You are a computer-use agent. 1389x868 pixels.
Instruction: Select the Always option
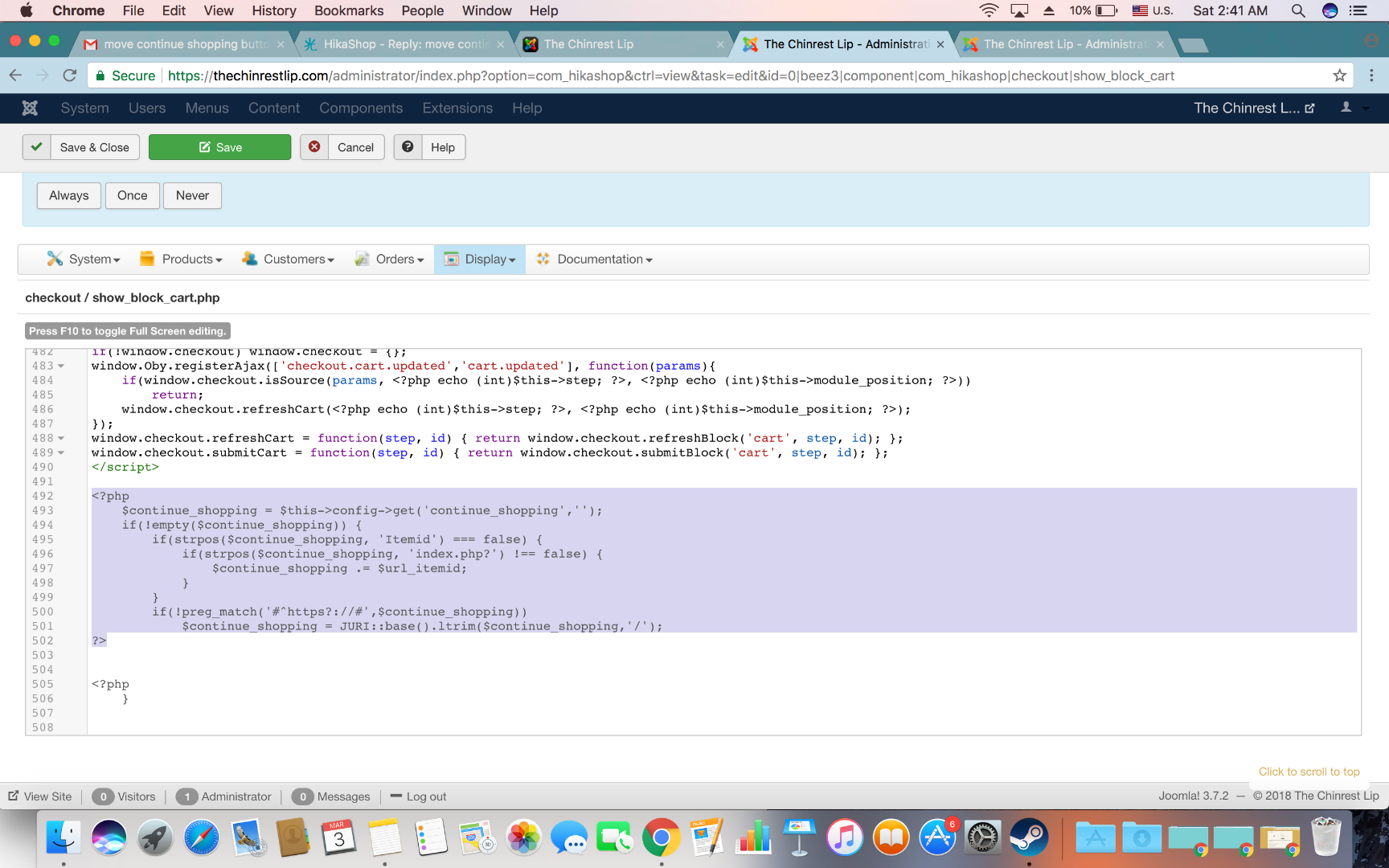[68, 195]
